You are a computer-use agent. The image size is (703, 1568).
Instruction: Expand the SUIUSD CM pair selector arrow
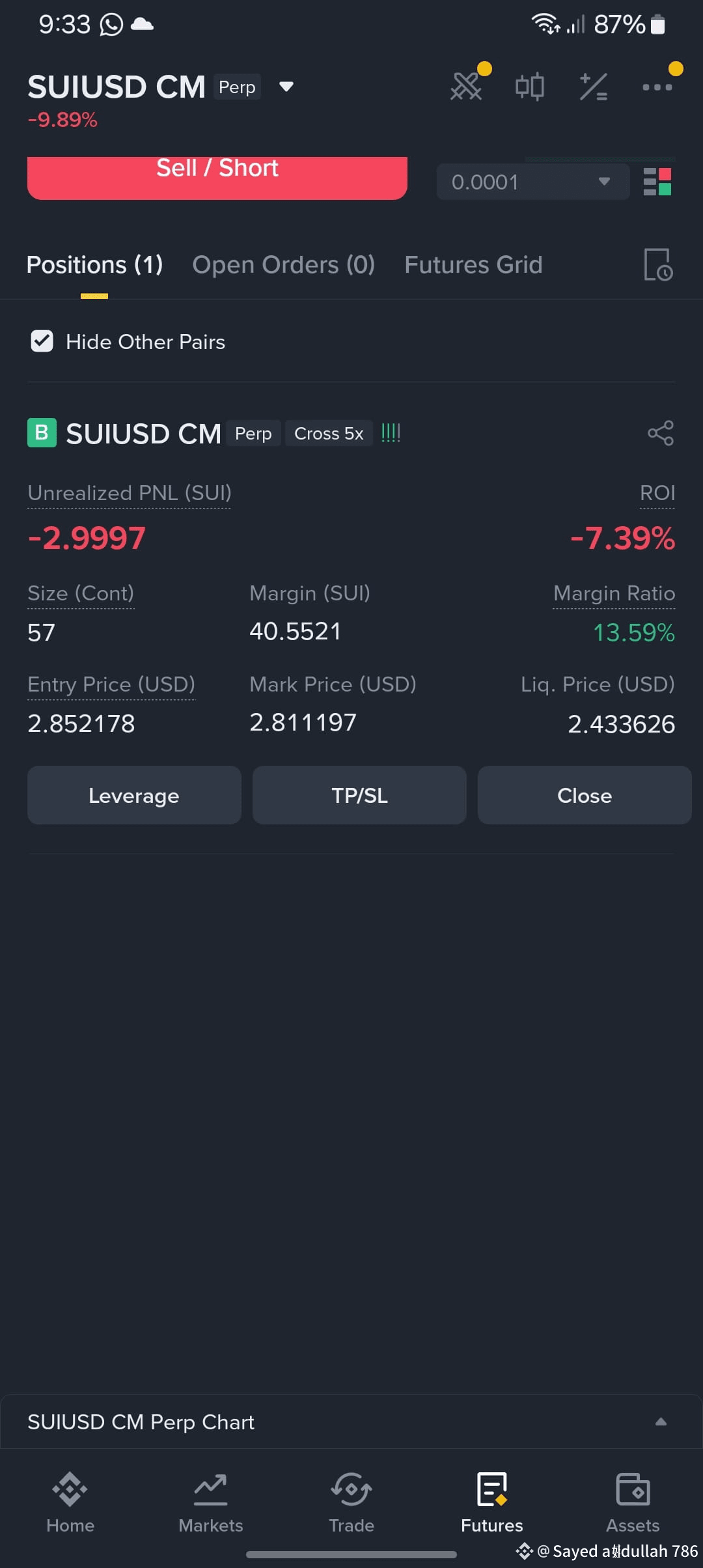[286, 87]
